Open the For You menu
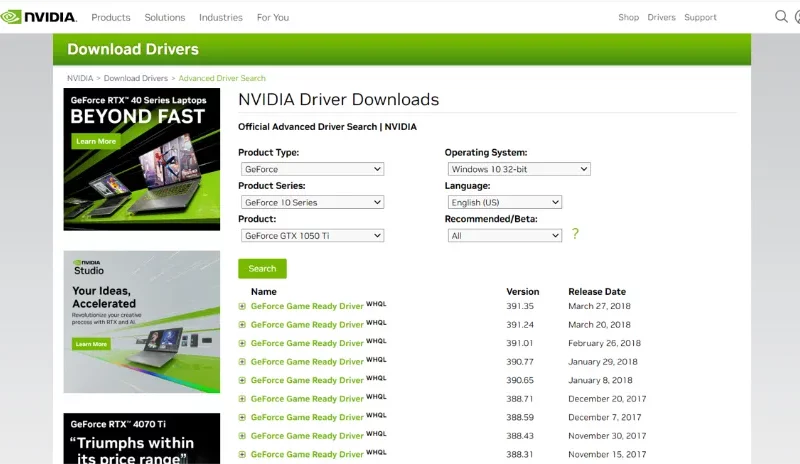This screenshot has height=464, width=800. tap(273, 17)
